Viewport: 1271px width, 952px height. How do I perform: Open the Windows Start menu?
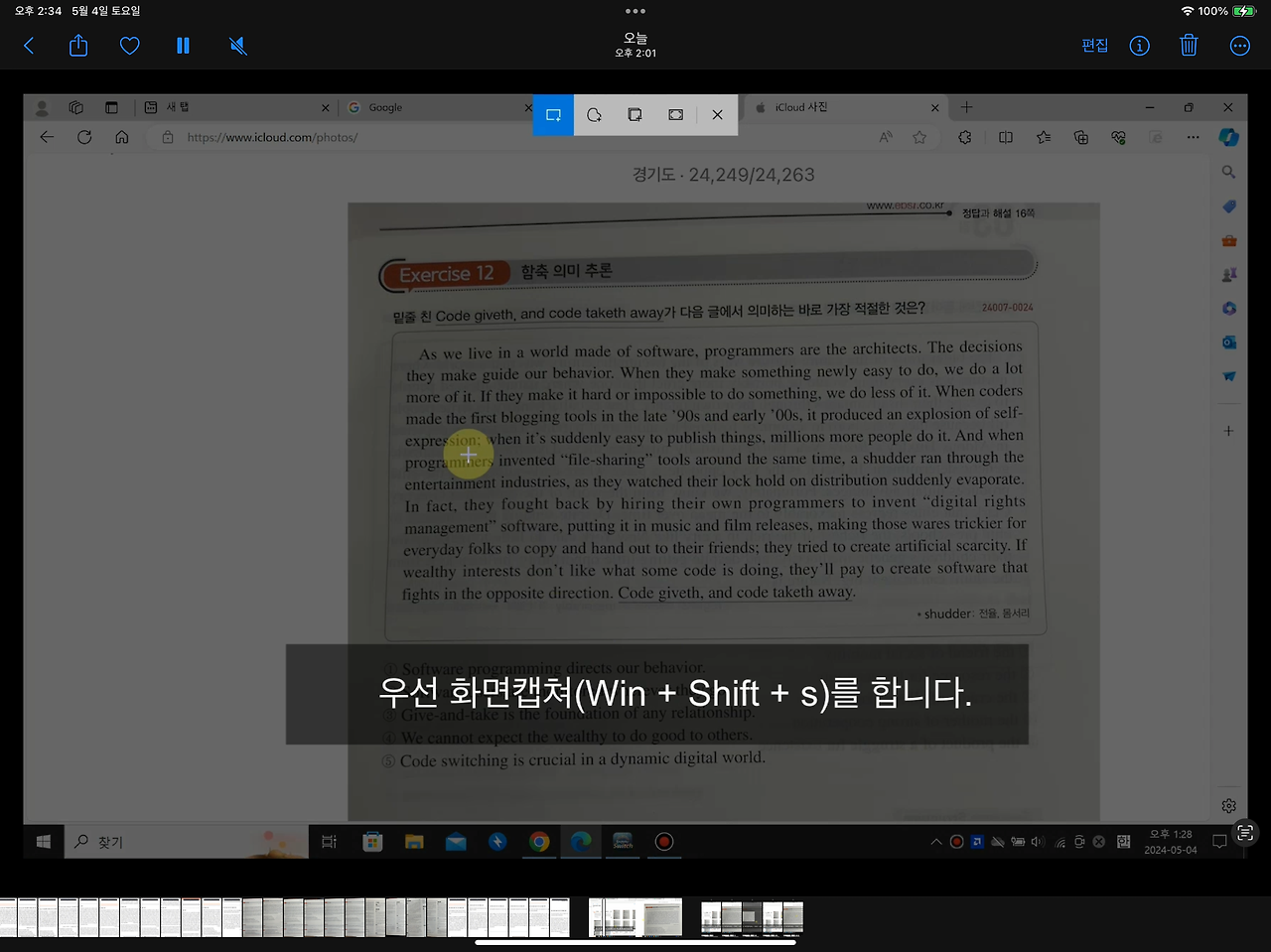click(44, 842)
